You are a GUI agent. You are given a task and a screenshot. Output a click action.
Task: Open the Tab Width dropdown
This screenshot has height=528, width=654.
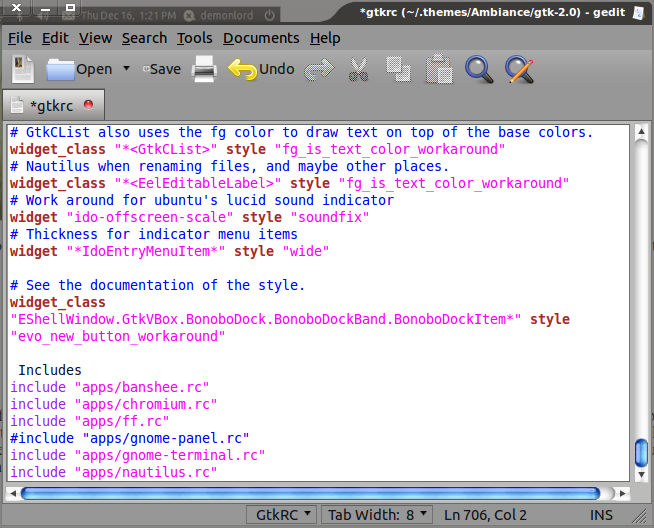pos(378,515)
